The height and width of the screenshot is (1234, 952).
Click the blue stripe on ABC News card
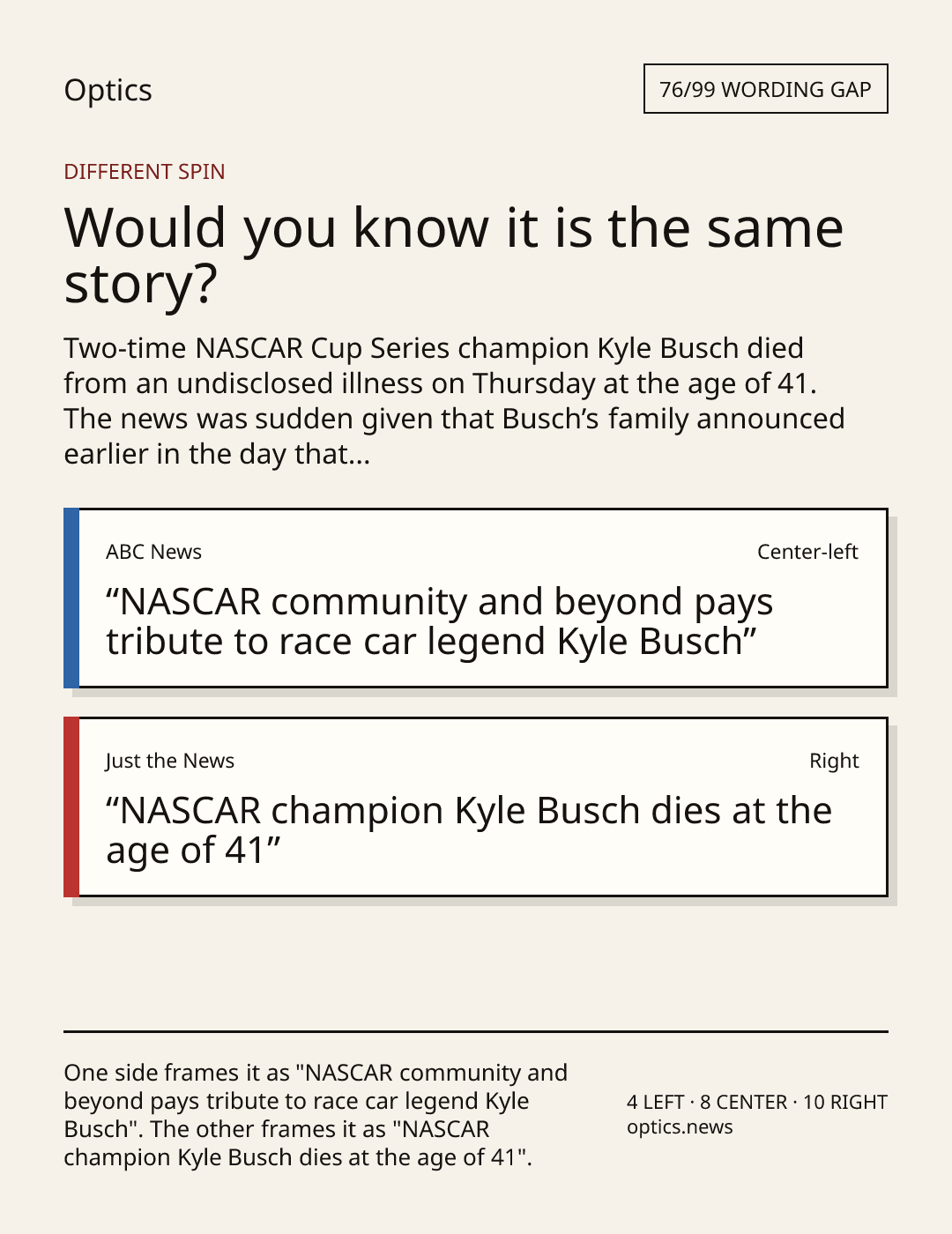coord(71,598)
